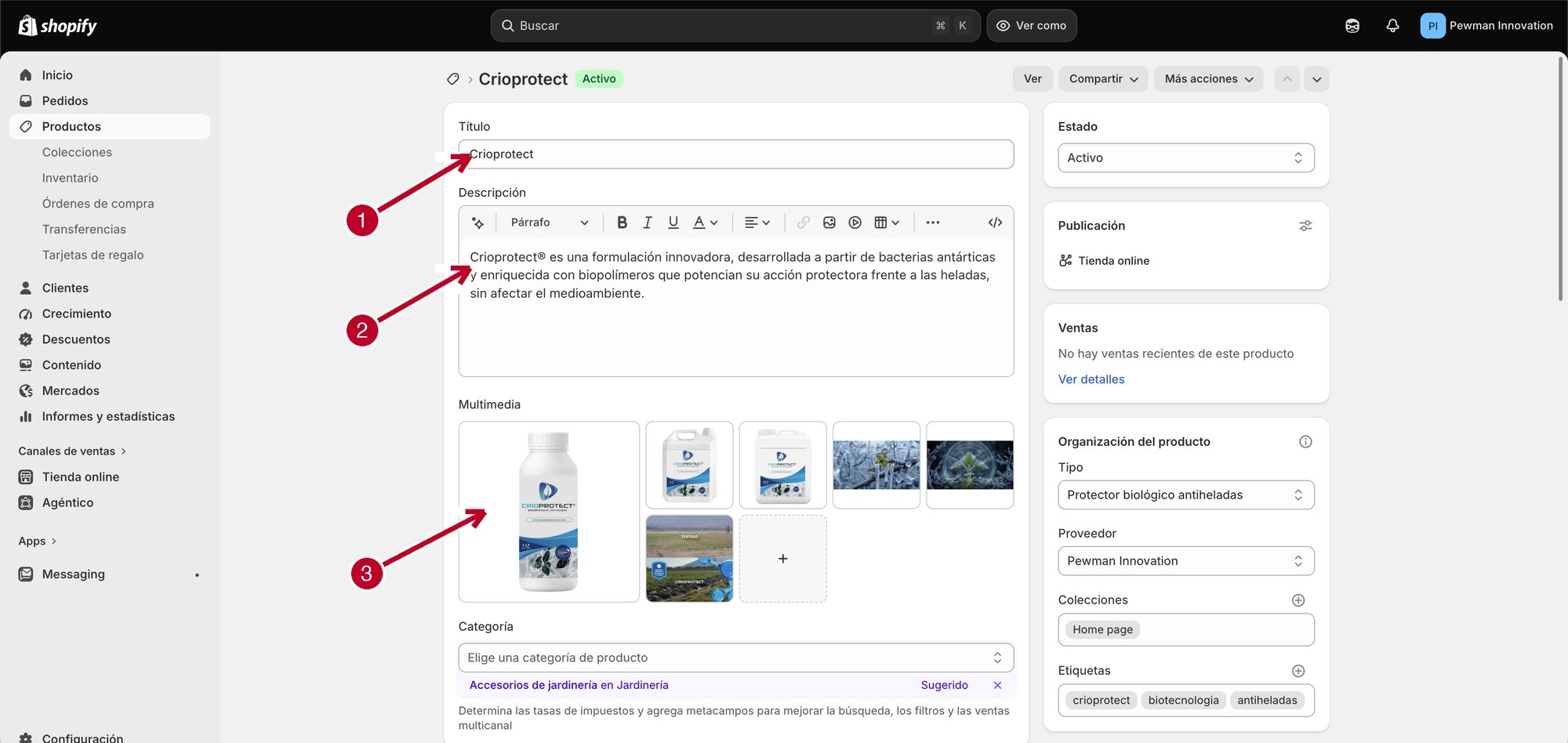The height and width of the screenshot is (743, 1568).
Task: Open Pewman Innovation account menu
Action: click(1486, 26)
